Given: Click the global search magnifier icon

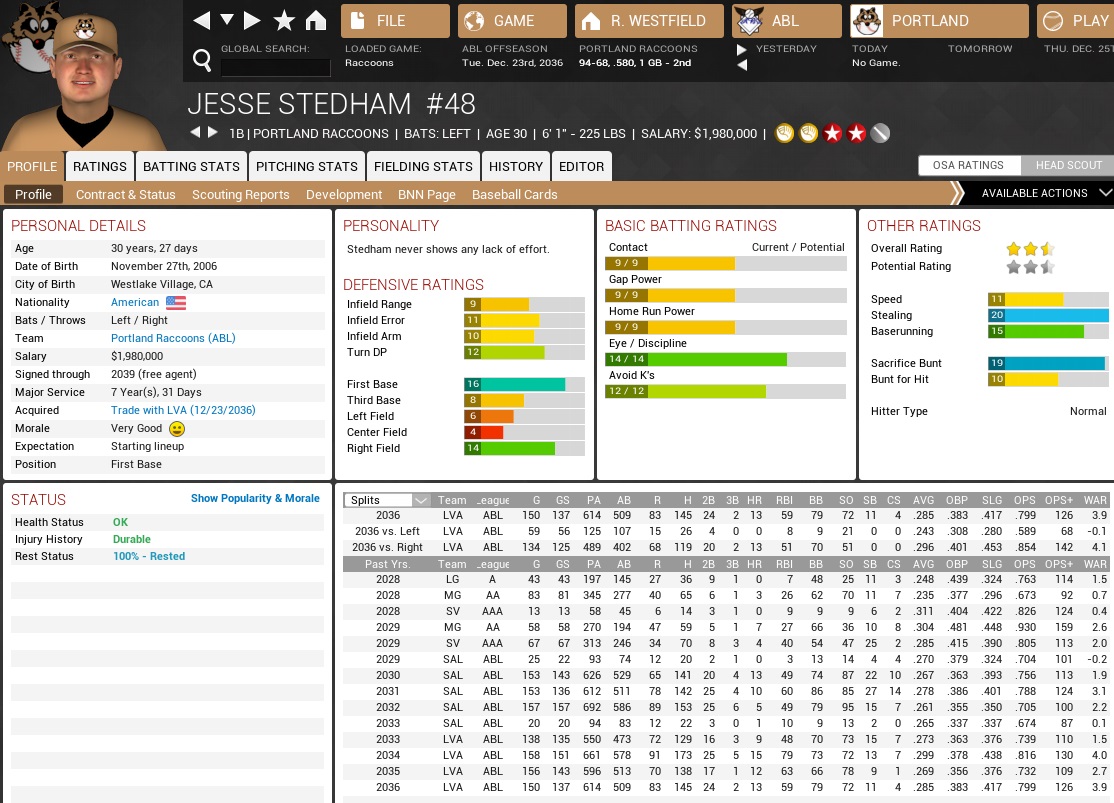Looking at the screenshot, I should (202, 62).
